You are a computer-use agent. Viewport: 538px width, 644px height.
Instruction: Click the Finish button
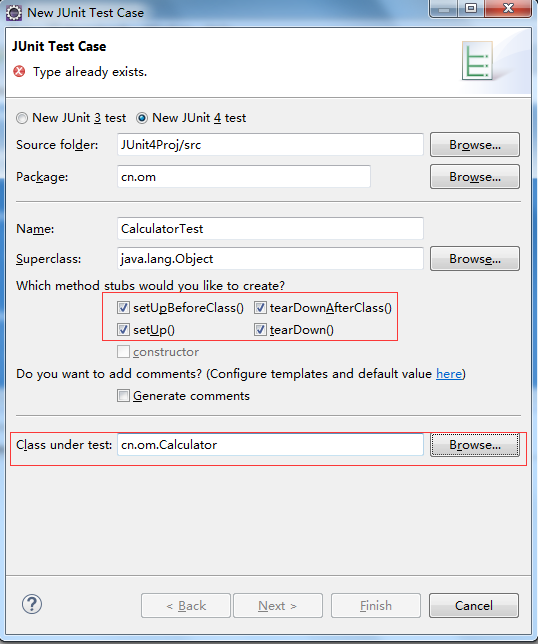[x=376, y=605]
